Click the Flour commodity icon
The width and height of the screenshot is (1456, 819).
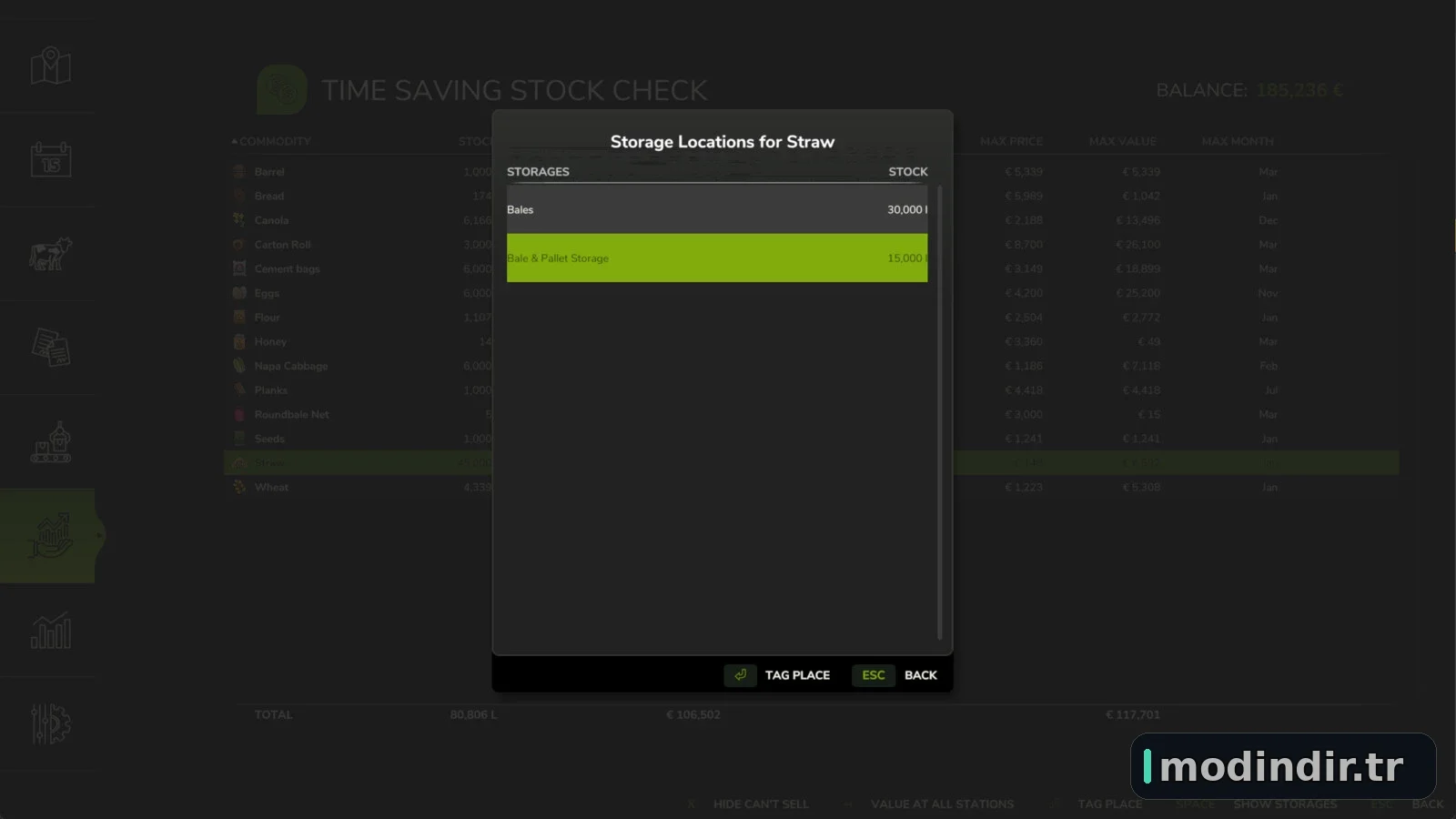pos(239,317)
